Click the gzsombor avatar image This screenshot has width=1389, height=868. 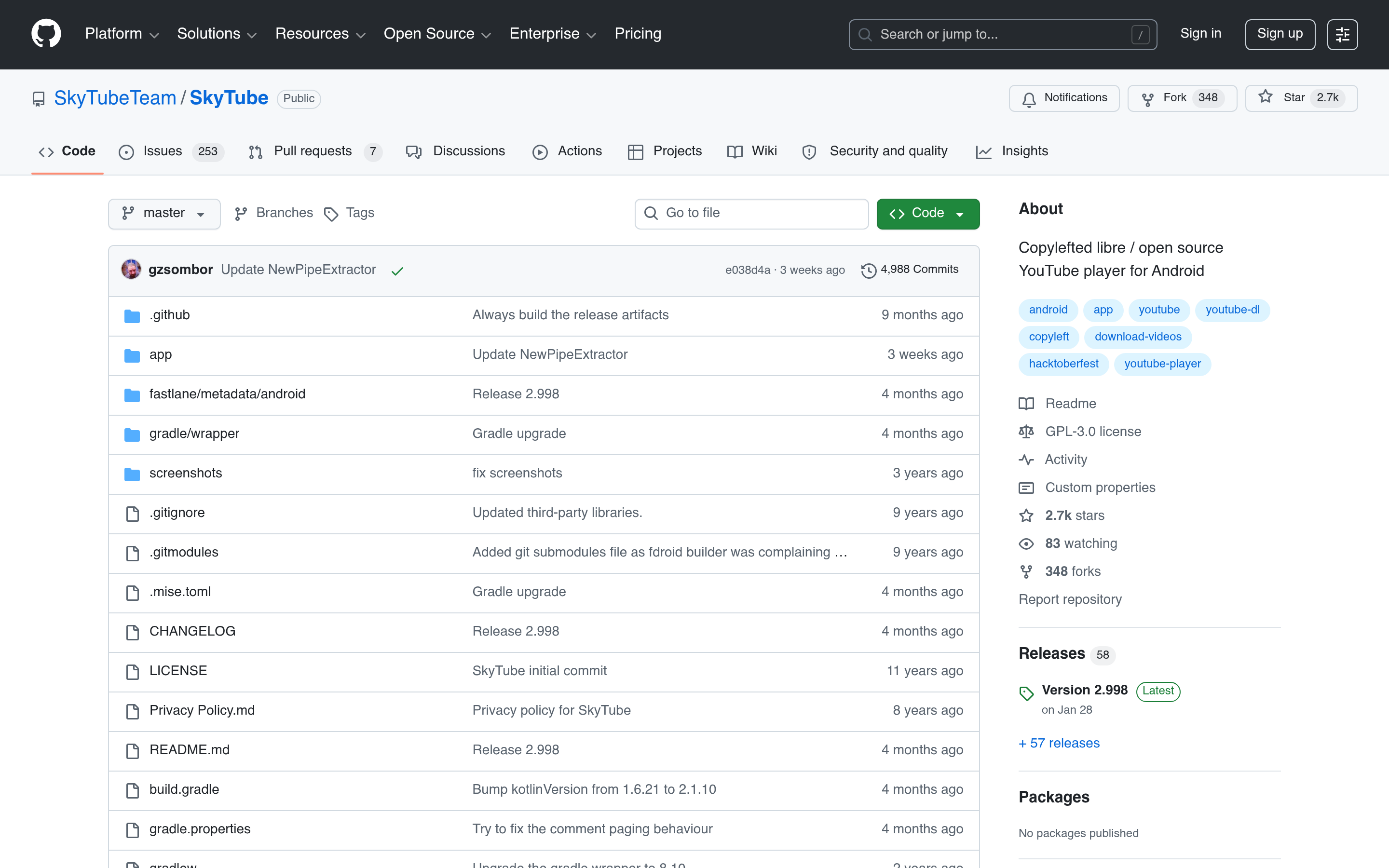click(x=132, y=269)
